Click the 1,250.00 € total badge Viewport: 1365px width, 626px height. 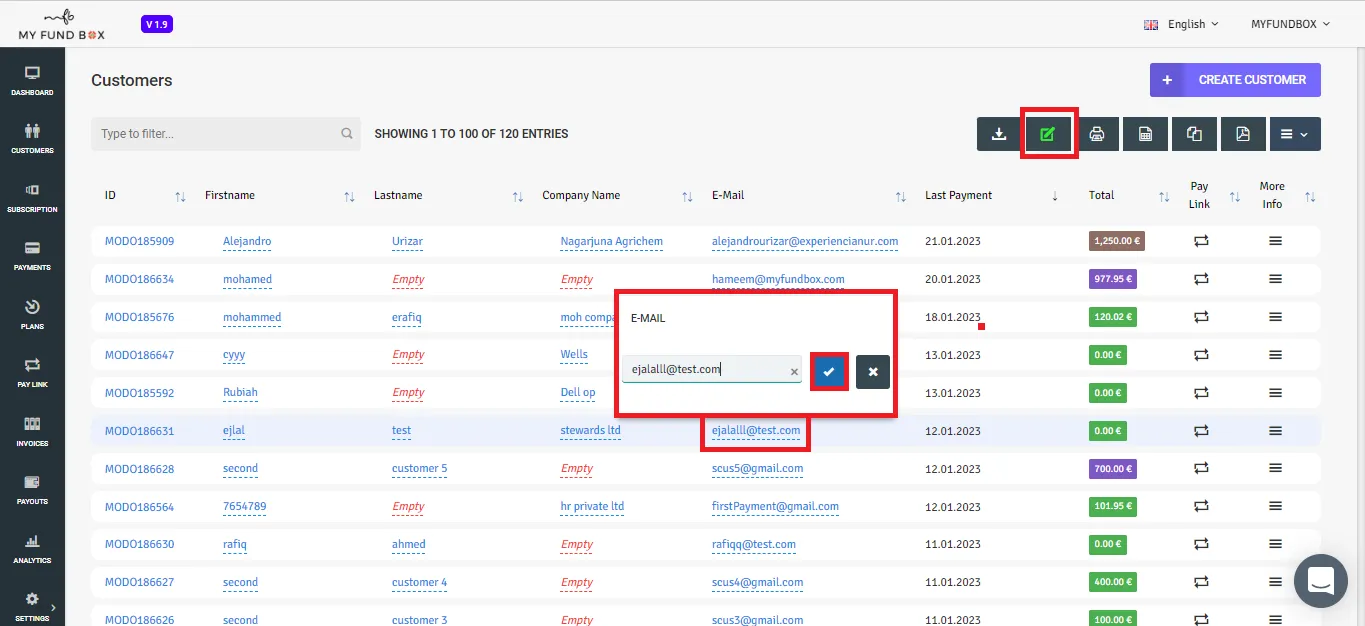(x=1117, y=241)
